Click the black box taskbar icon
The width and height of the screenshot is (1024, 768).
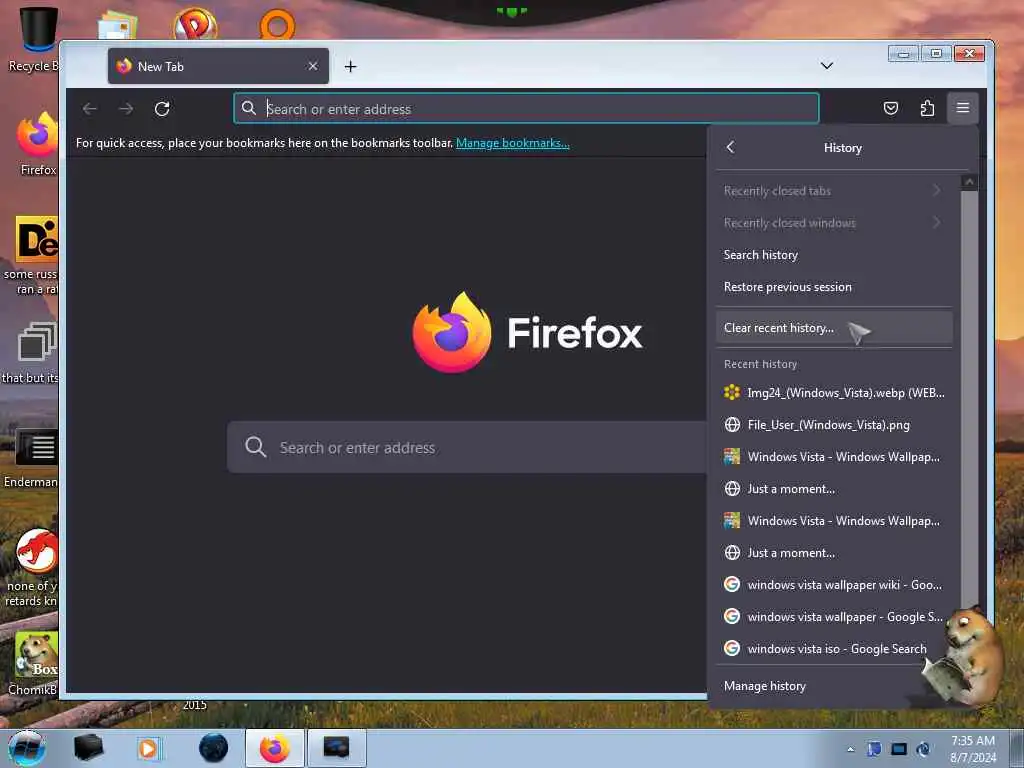pyautogui.click(x=88, y=748)
